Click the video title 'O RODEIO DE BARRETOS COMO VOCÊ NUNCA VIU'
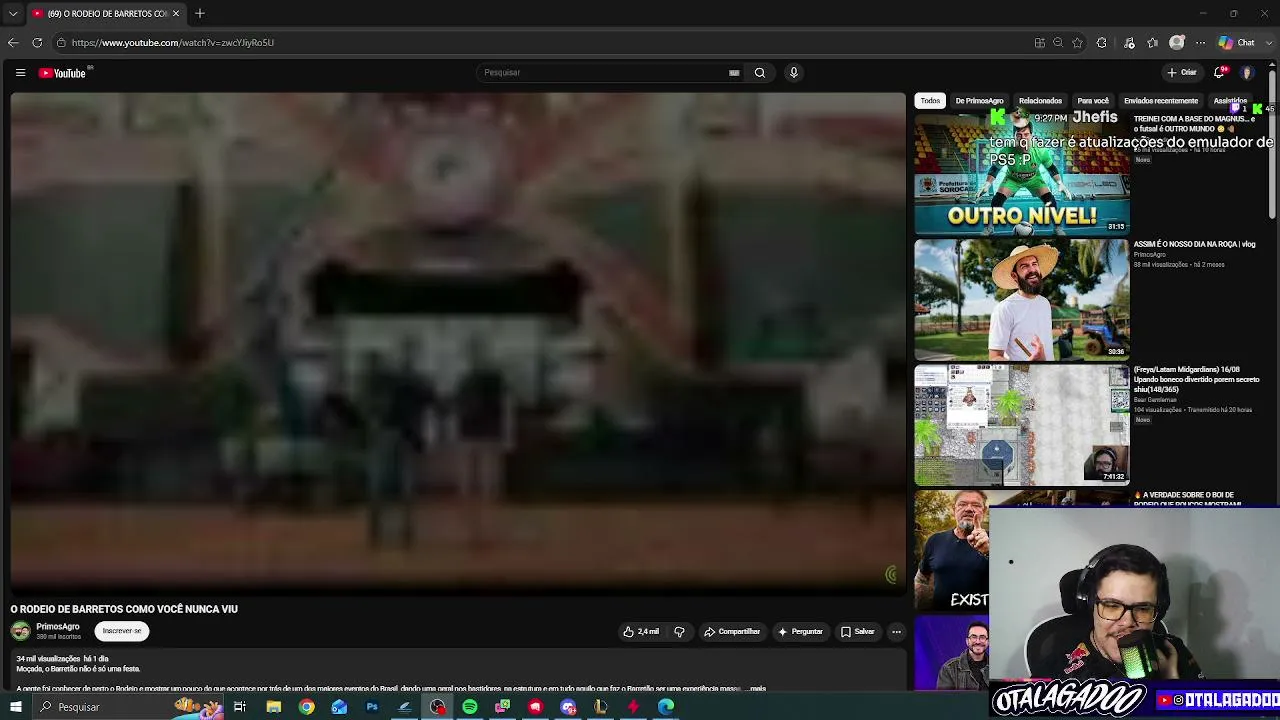 click(x=124, y=609)
